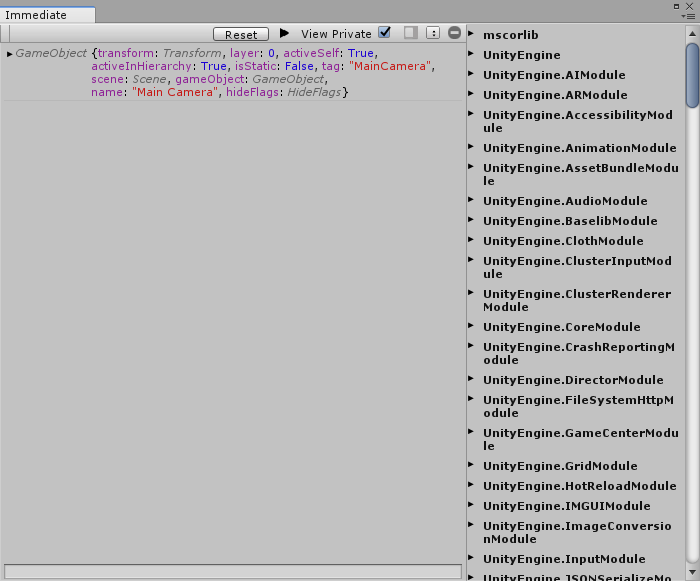
Task: Expand UnityEngine.ARModule node
Action: (471, 94)
